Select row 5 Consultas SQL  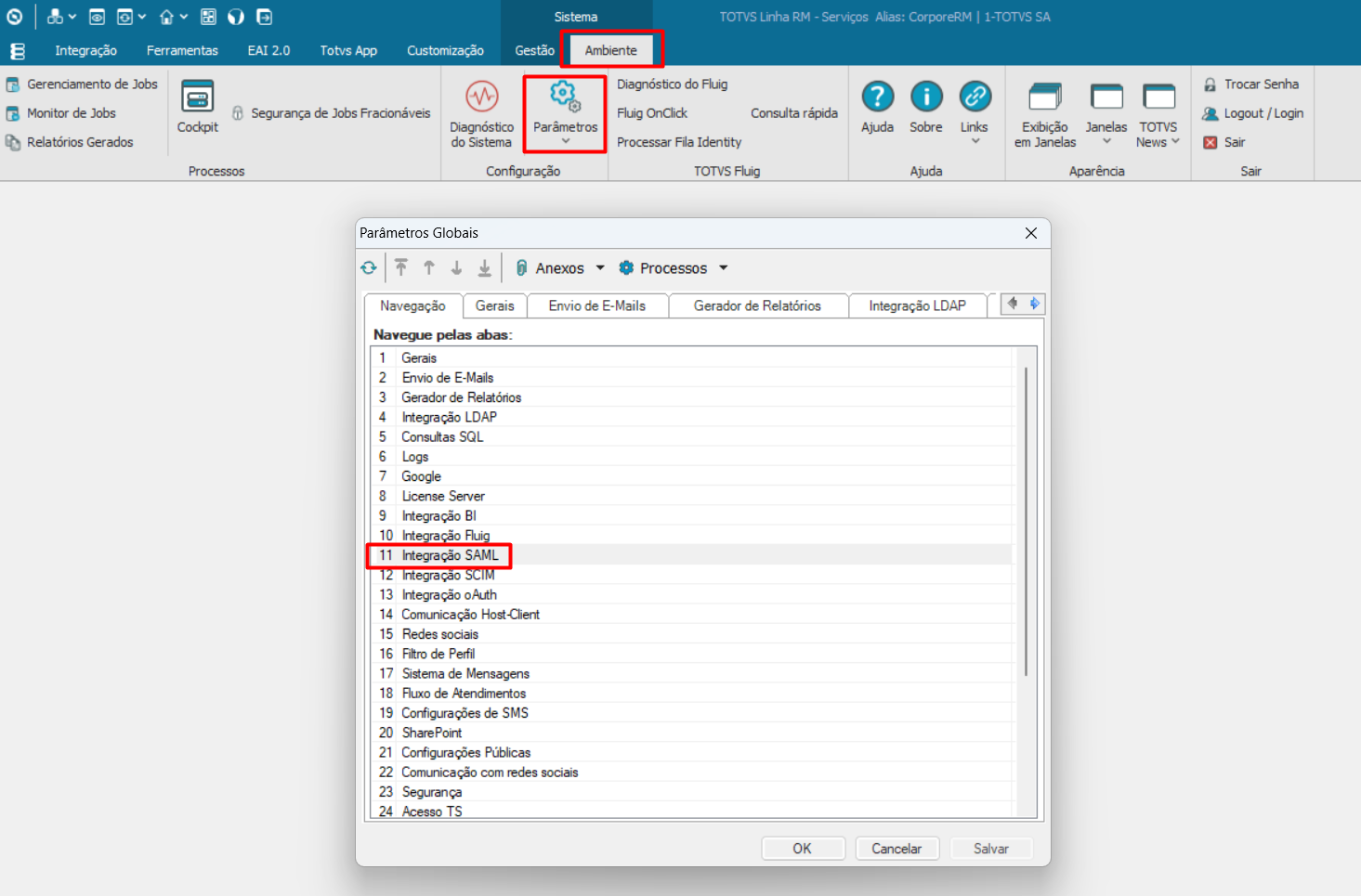(x=690, y=436)
